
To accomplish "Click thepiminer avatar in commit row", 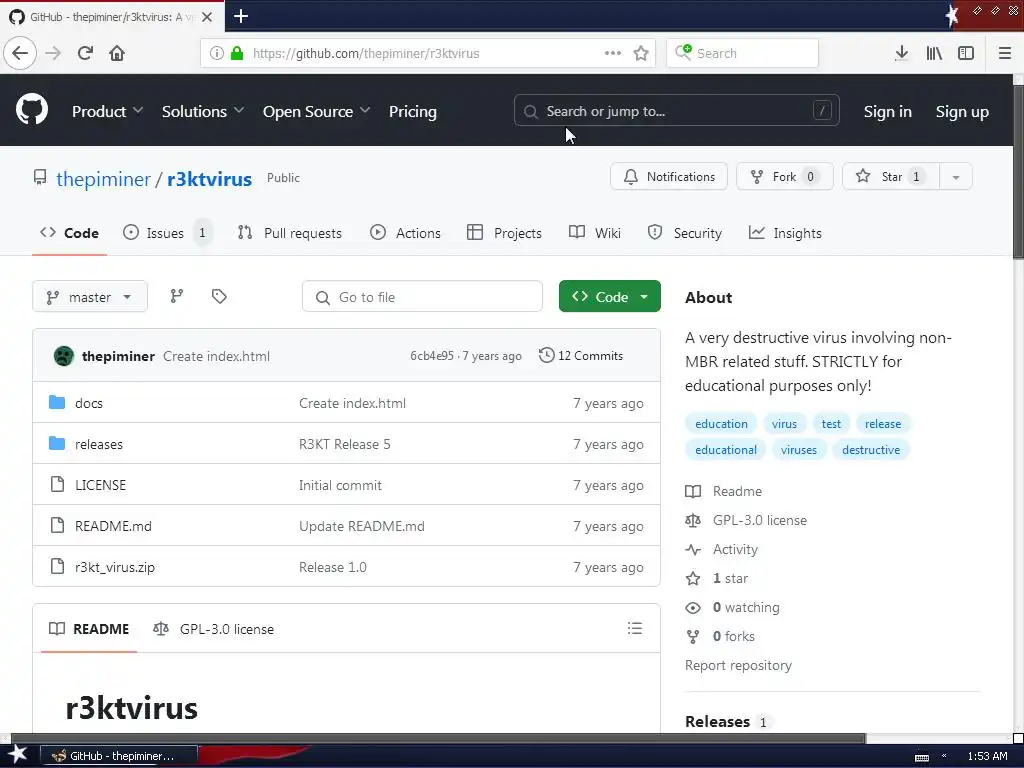I will 63,356.
